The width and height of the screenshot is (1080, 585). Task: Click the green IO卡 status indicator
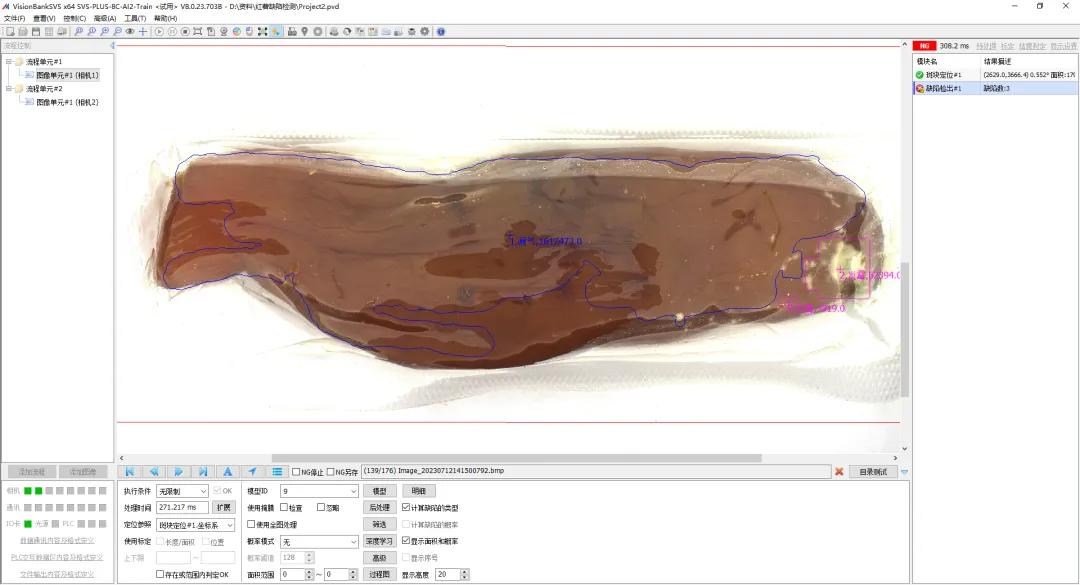click(28, 524)
